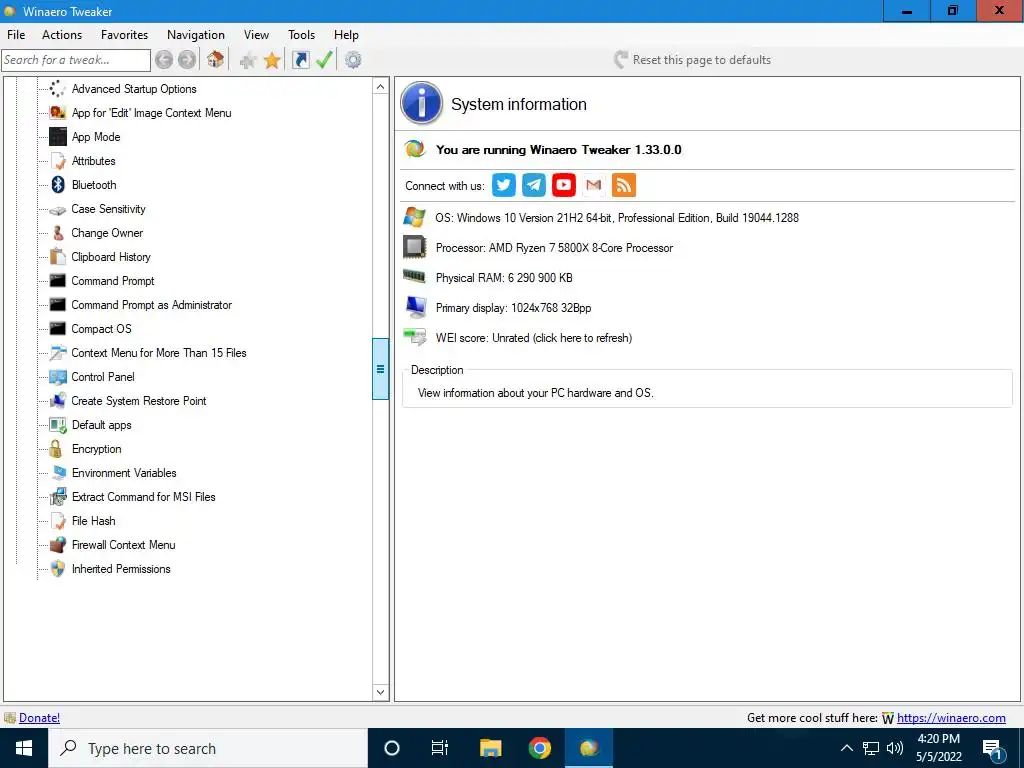Show hidden system tray icons chevron
Image resolution: width=1024 pixels, height=768 pixels.
pos(846,748)
